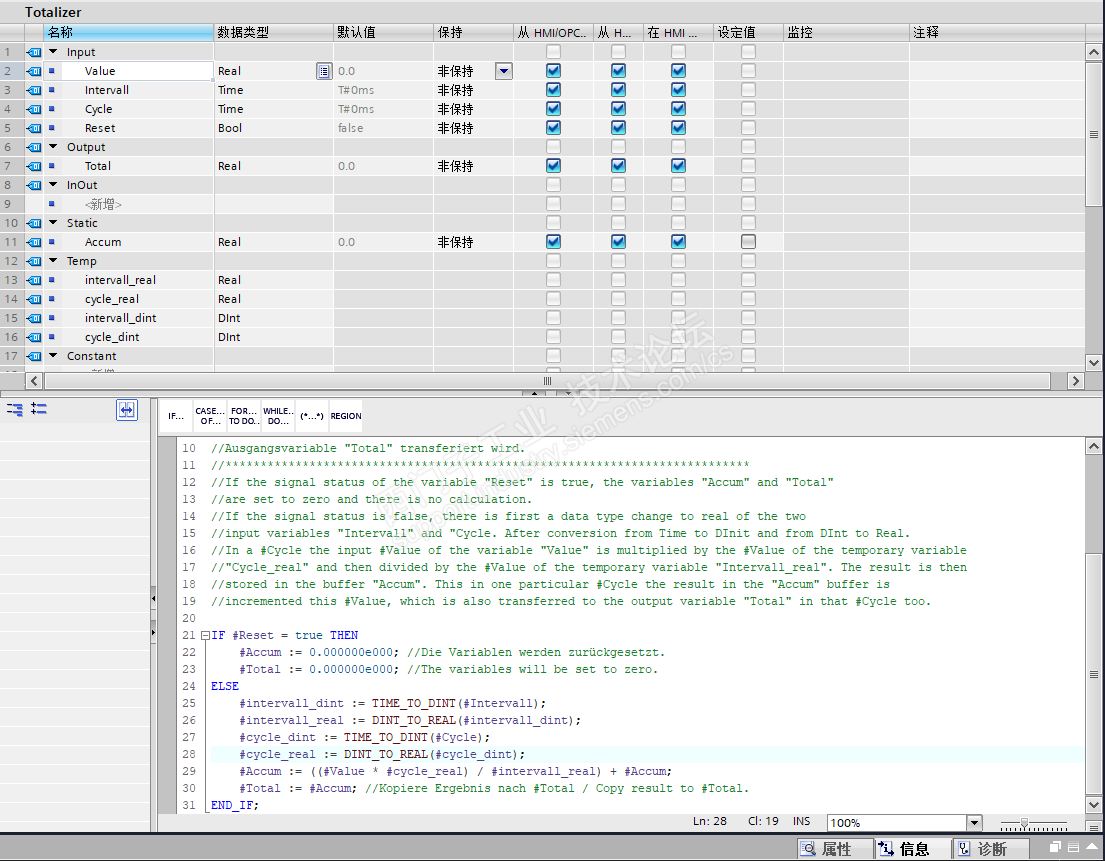Uncheck visible in HMI for Total row
The width and height of the screenshot is (1105, 861).
678,166
